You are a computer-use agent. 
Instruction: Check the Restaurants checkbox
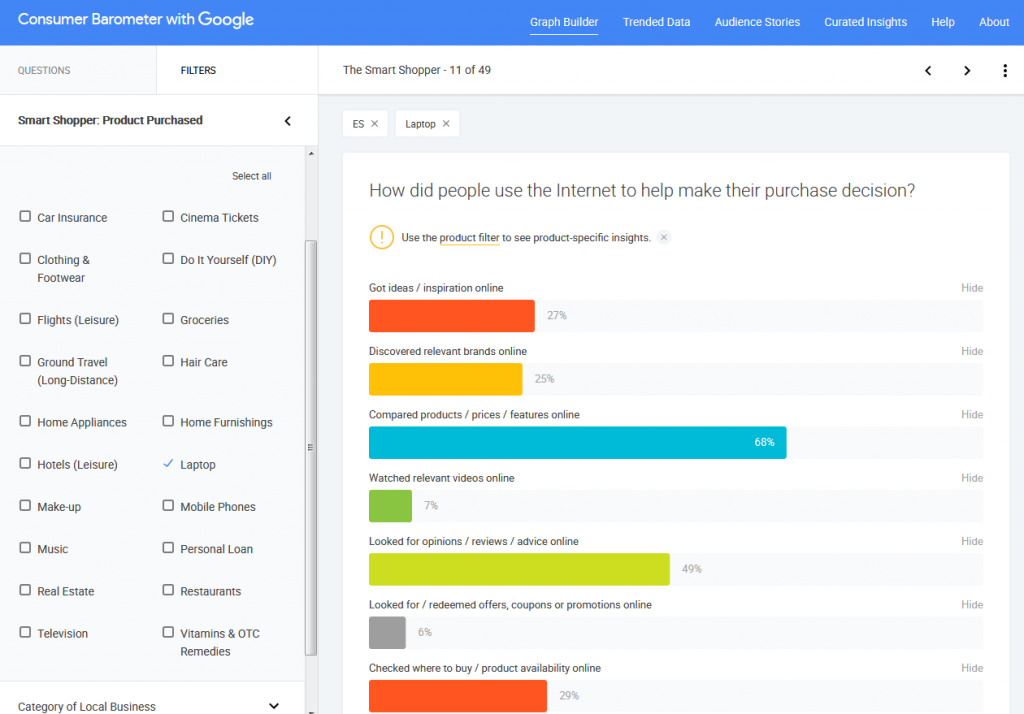coord(168,590)
